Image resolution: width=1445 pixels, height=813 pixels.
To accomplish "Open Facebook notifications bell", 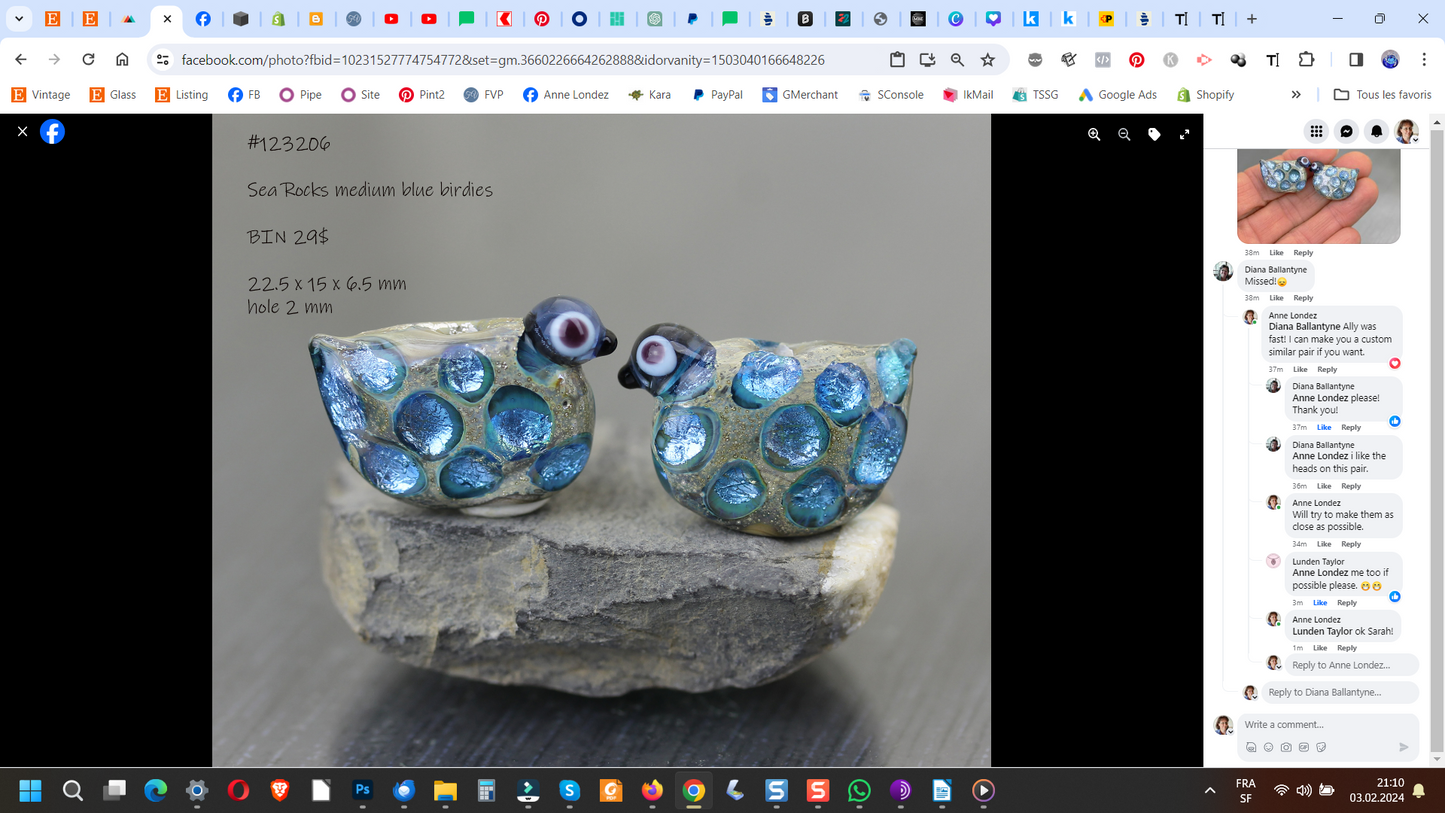I will pos(1376,131).
